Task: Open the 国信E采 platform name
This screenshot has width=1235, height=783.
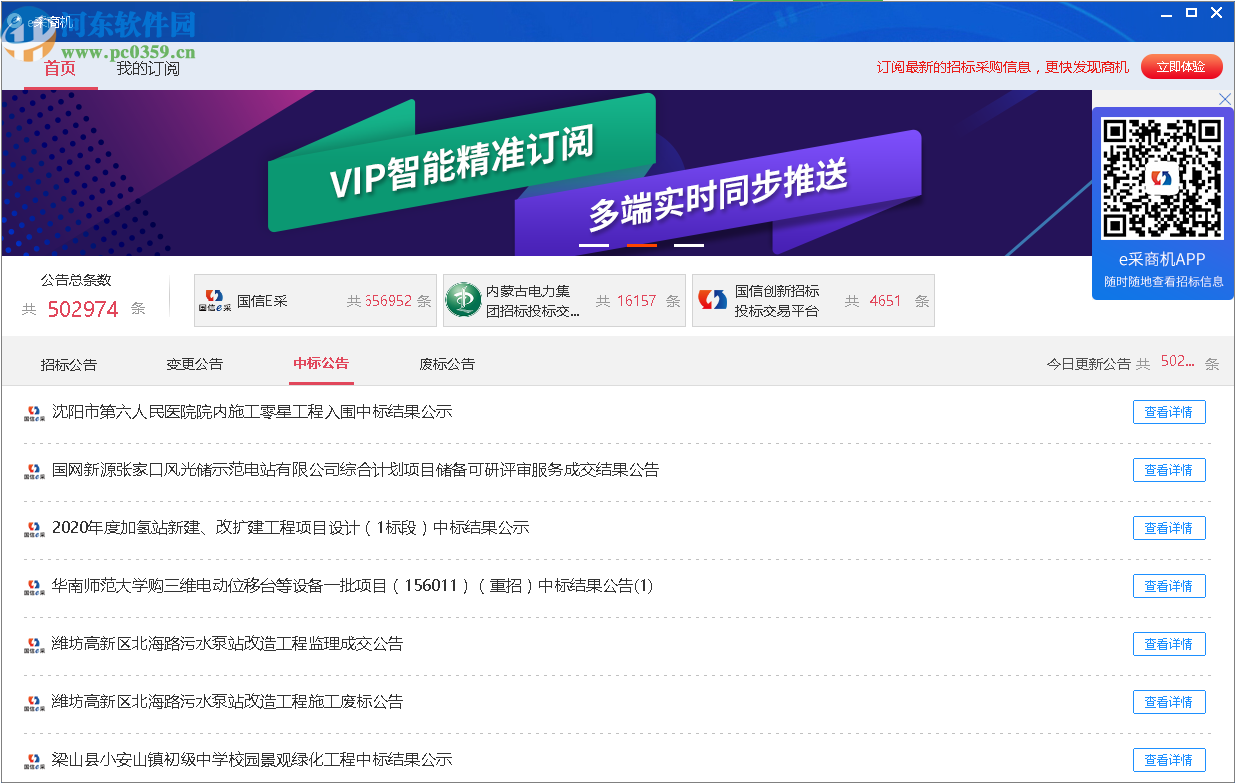Action: (x=262, y=300)
